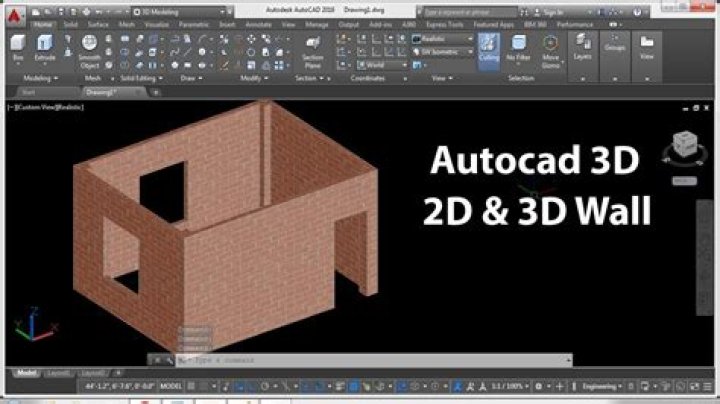
Task: Select the Move Gizmo tool
Action: click(x=550, y=47)
